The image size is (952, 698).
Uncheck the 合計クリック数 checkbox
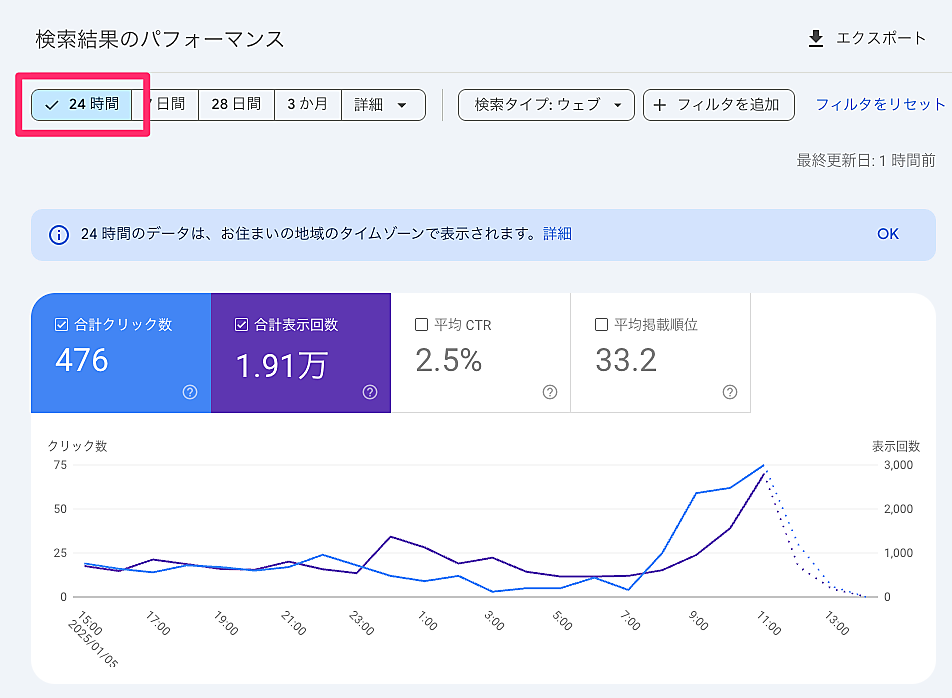(x=61, y=325)
